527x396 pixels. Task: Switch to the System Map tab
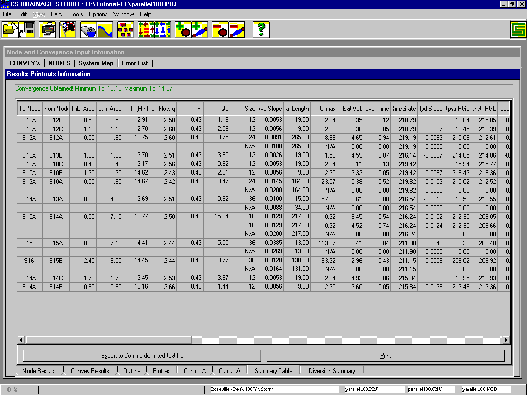pyautogui.click(x=96, y=63)
